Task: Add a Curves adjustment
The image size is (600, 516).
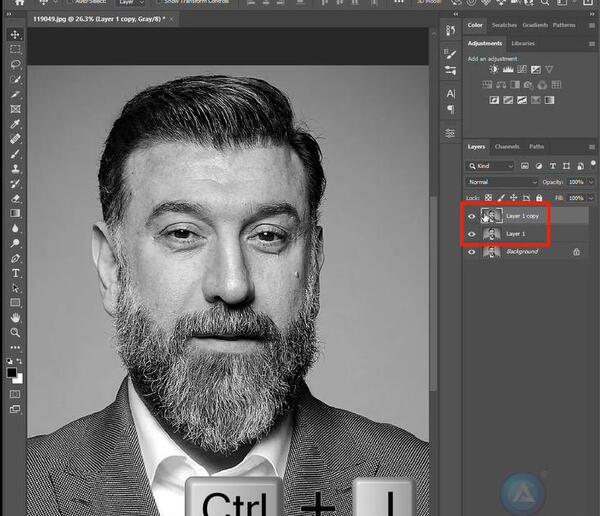Action: 522,69
